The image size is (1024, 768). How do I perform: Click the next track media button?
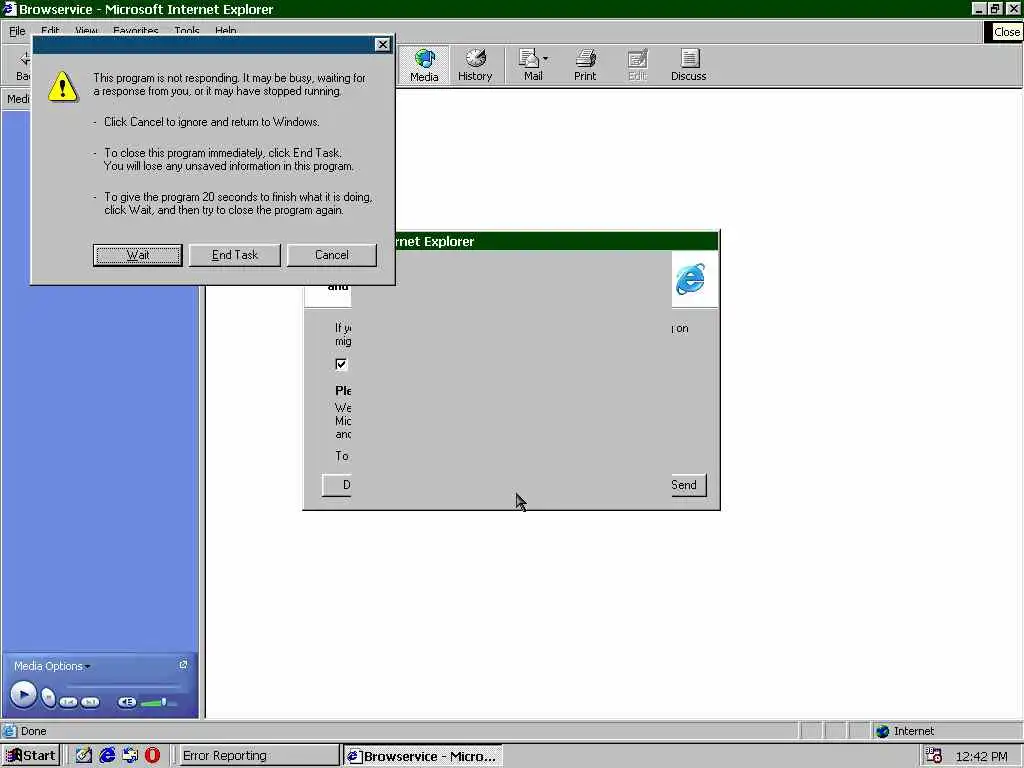tap(90, 702)
